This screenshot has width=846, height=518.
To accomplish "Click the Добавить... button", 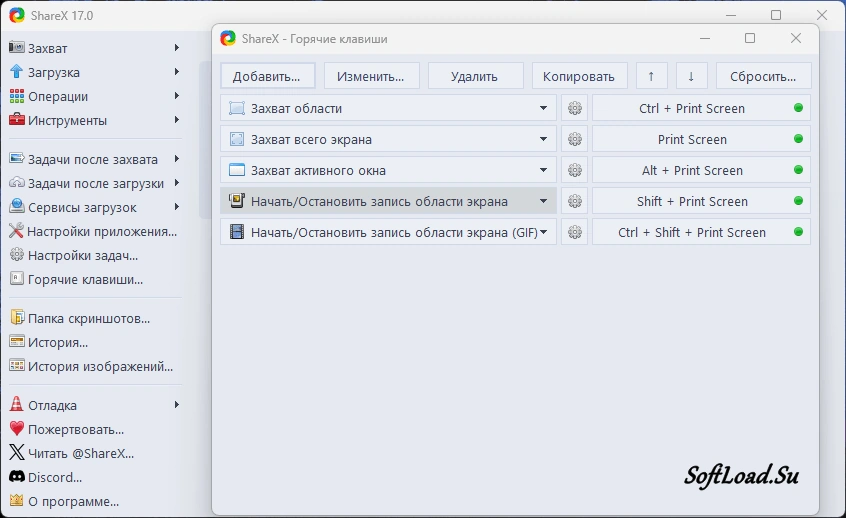I will tap(268, 76).
